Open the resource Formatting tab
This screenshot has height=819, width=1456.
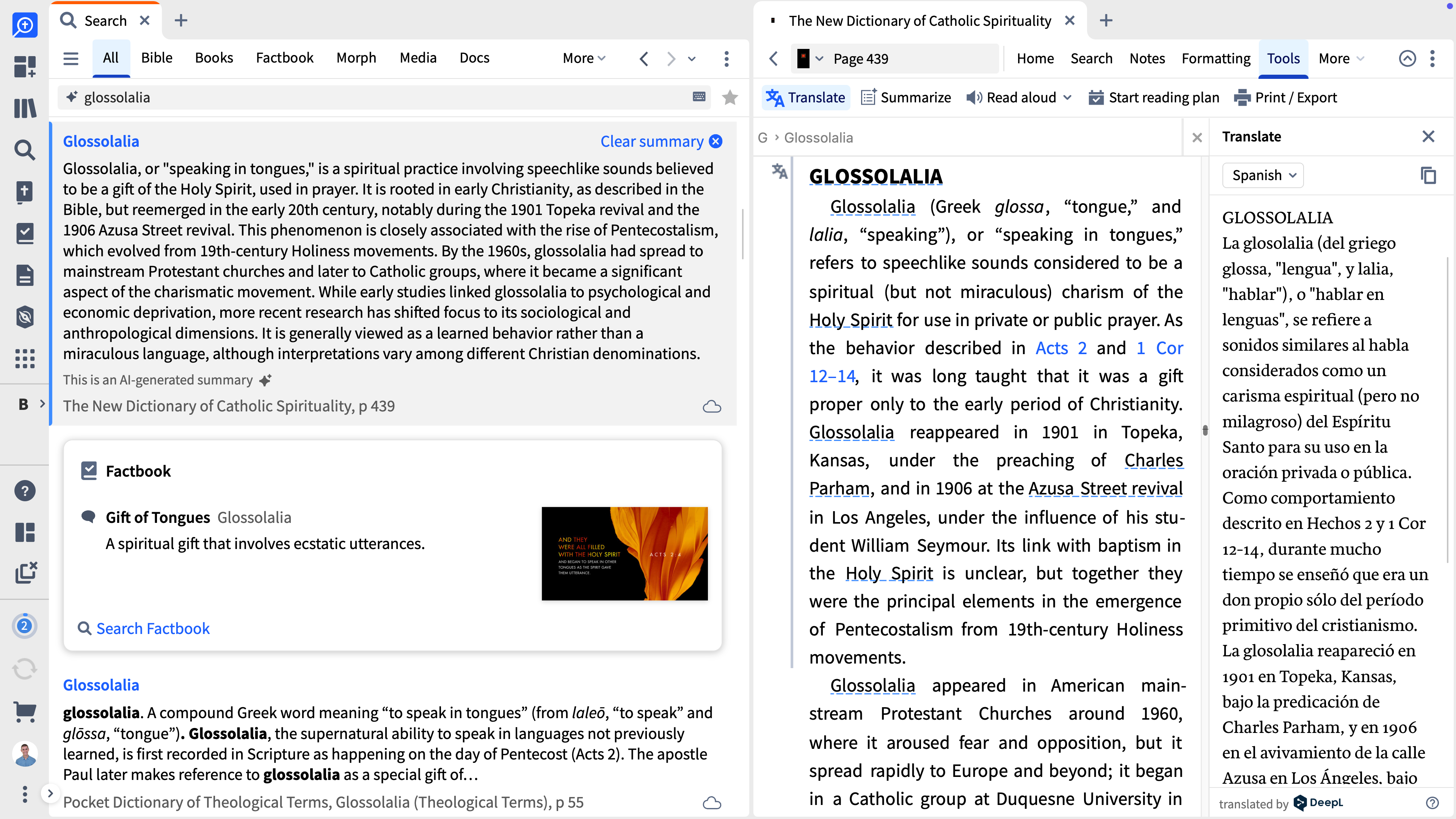[x=1216, y=58]
